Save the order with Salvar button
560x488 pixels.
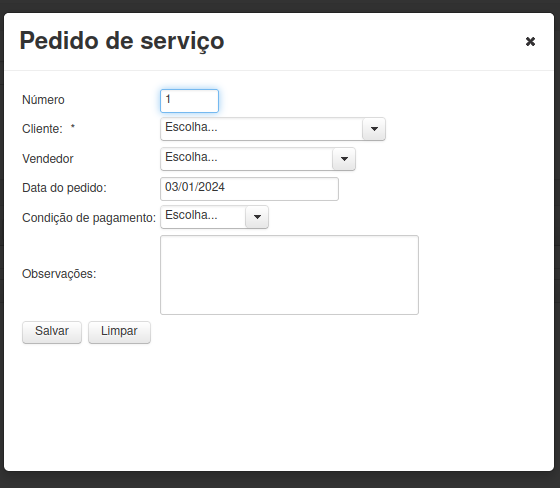(x=52, y=332)
